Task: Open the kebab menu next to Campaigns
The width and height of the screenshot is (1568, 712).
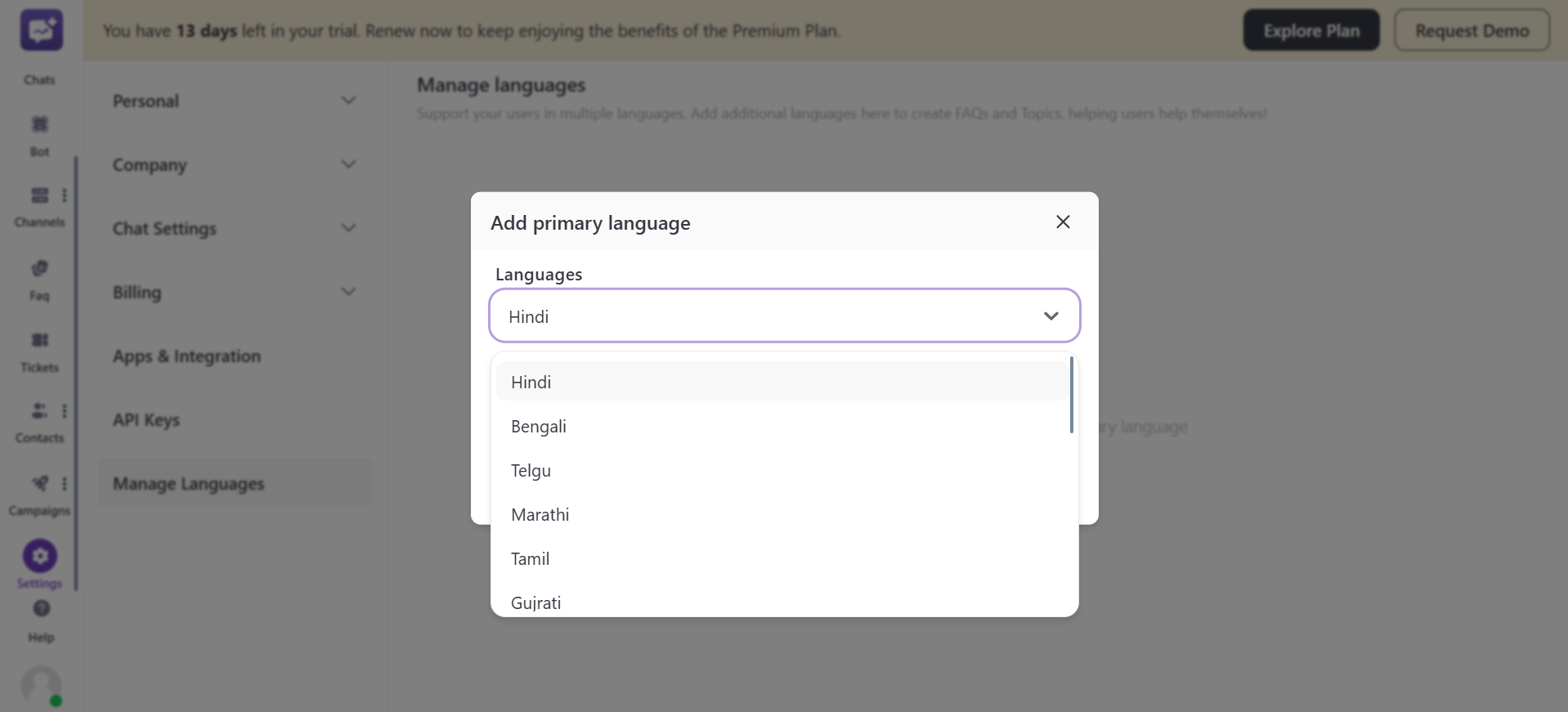Action: (x=65, y=483)
